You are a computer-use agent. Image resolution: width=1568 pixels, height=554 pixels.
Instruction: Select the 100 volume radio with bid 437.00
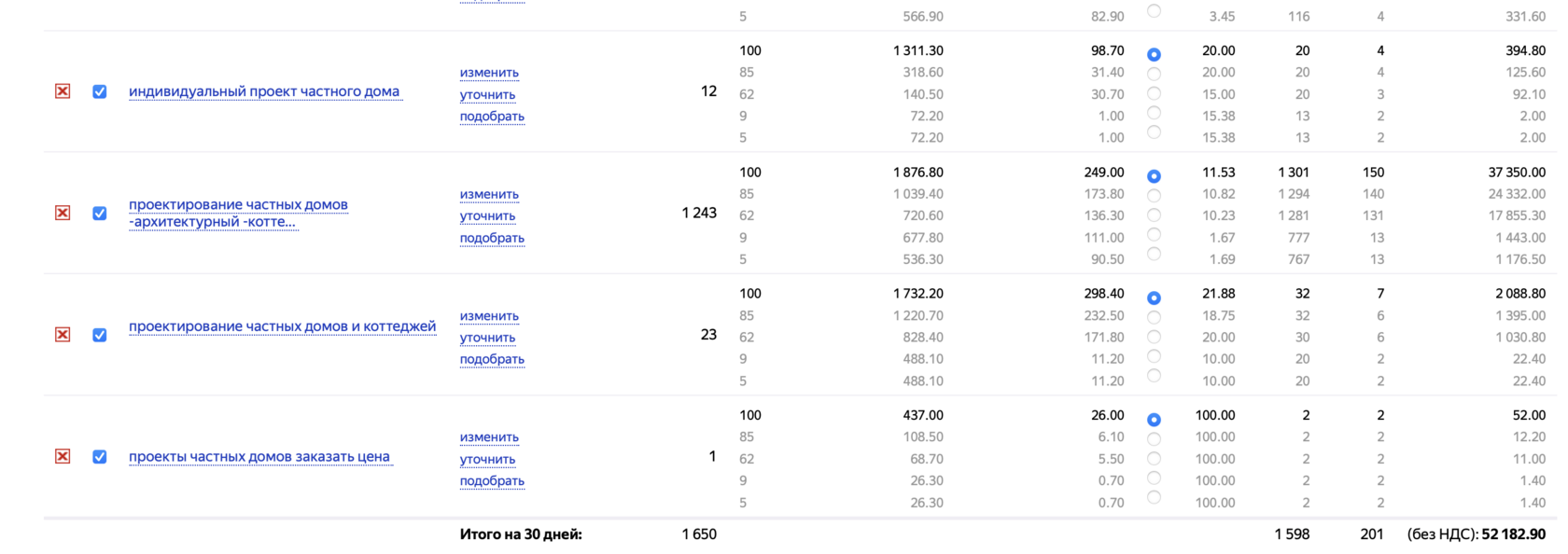coord(1155,420)
